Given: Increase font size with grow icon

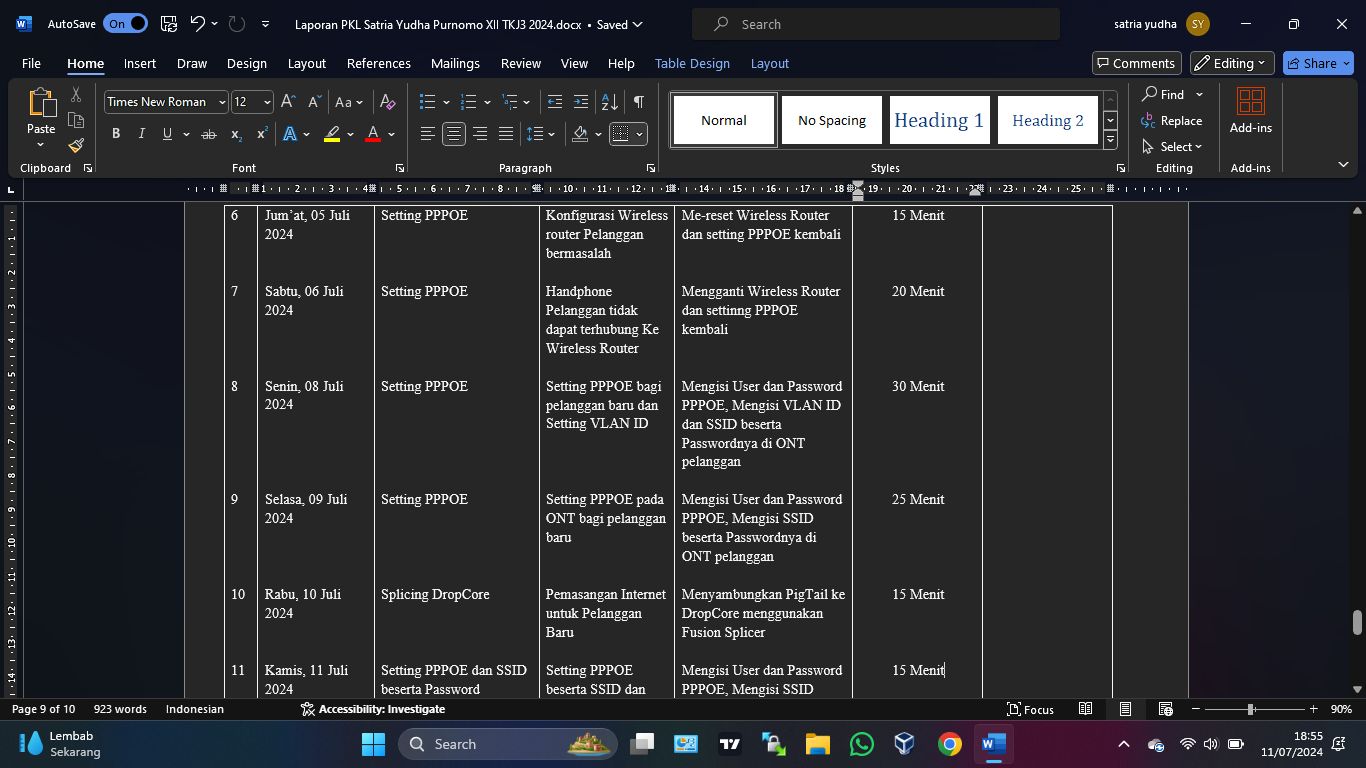Looking at the screenshot, I should point(288,102).
